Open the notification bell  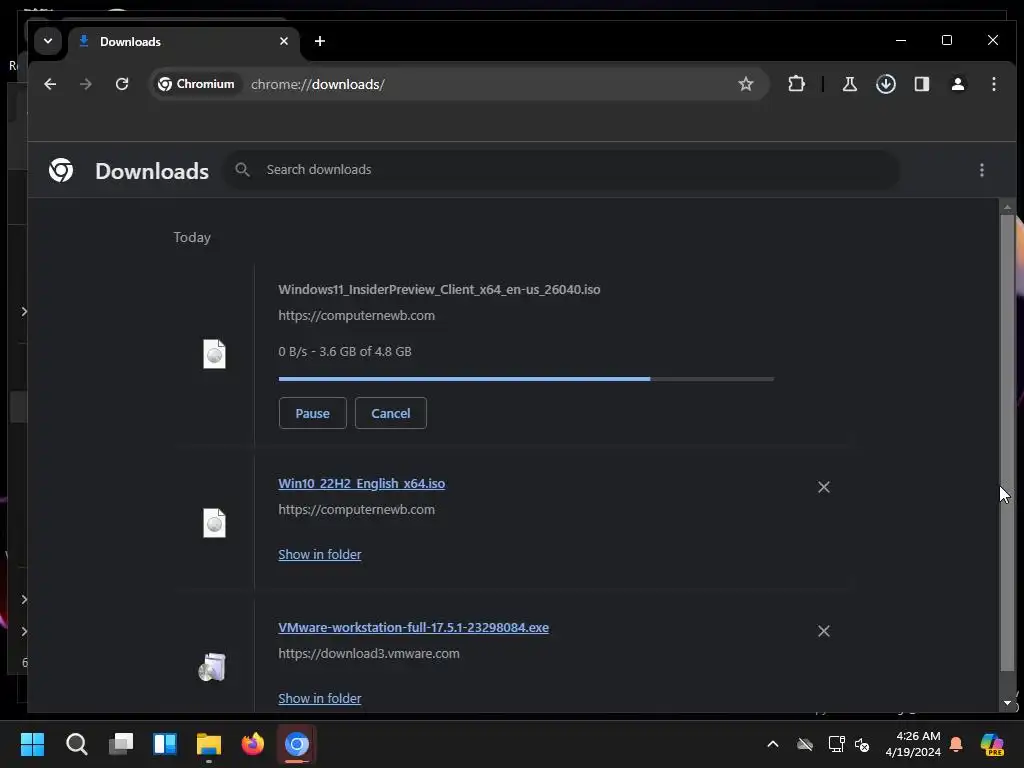(956, 744)
